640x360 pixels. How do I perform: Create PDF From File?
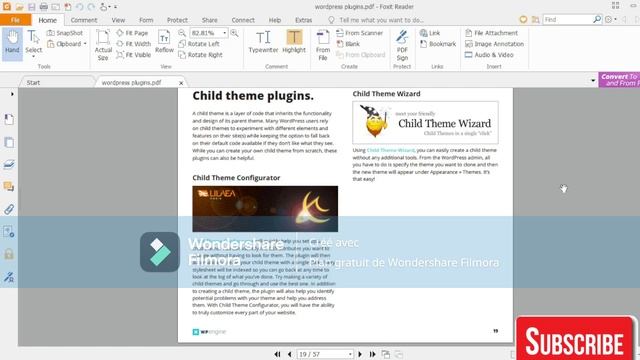pyautogui.click(x=323, y=45)
